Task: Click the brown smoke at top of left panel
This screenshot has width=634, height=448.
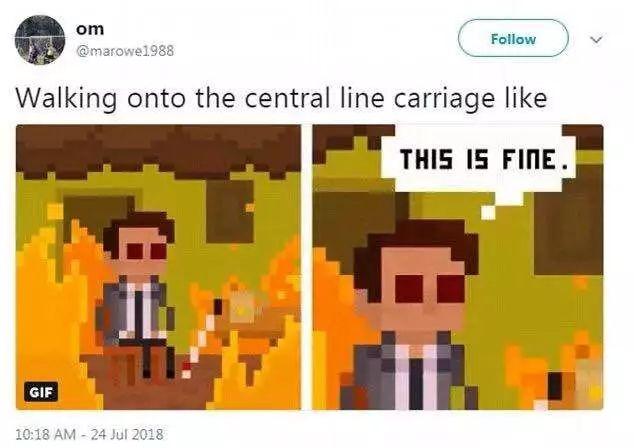Action: coord(158,152)
